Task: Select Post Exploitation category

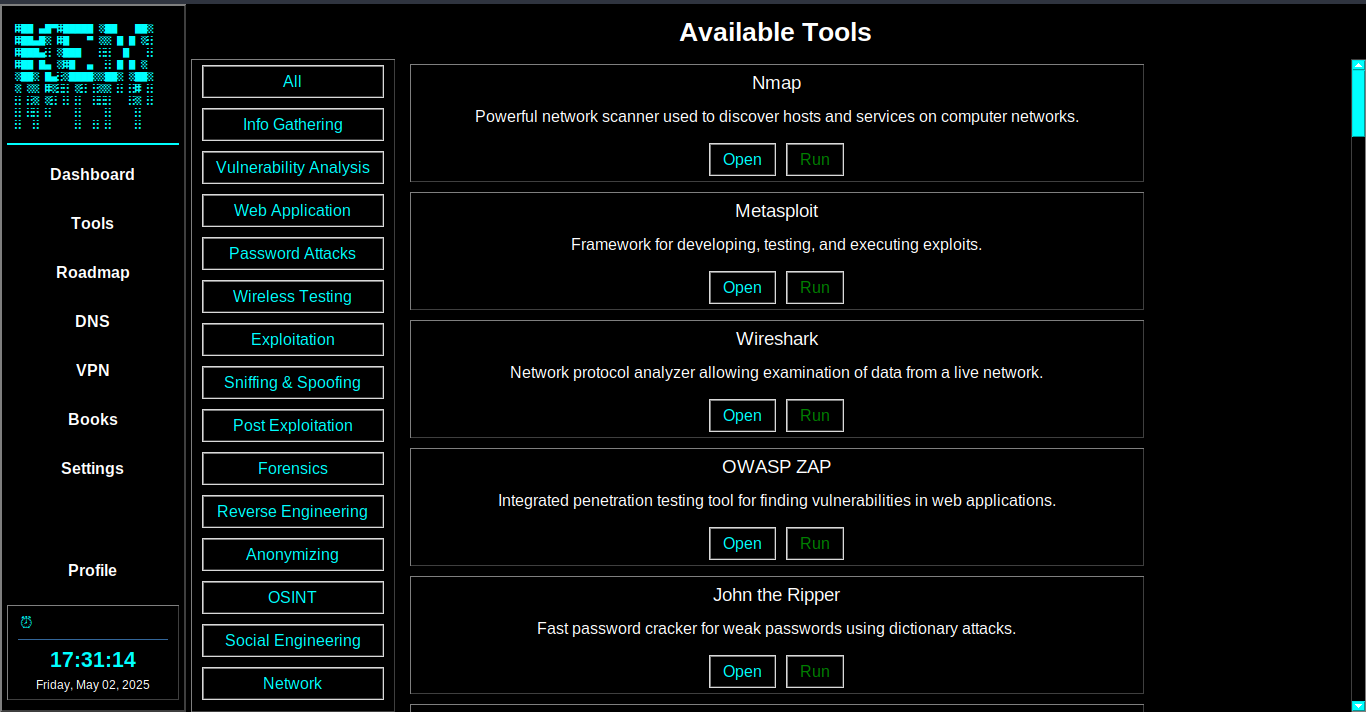Action: pos(293,426)
